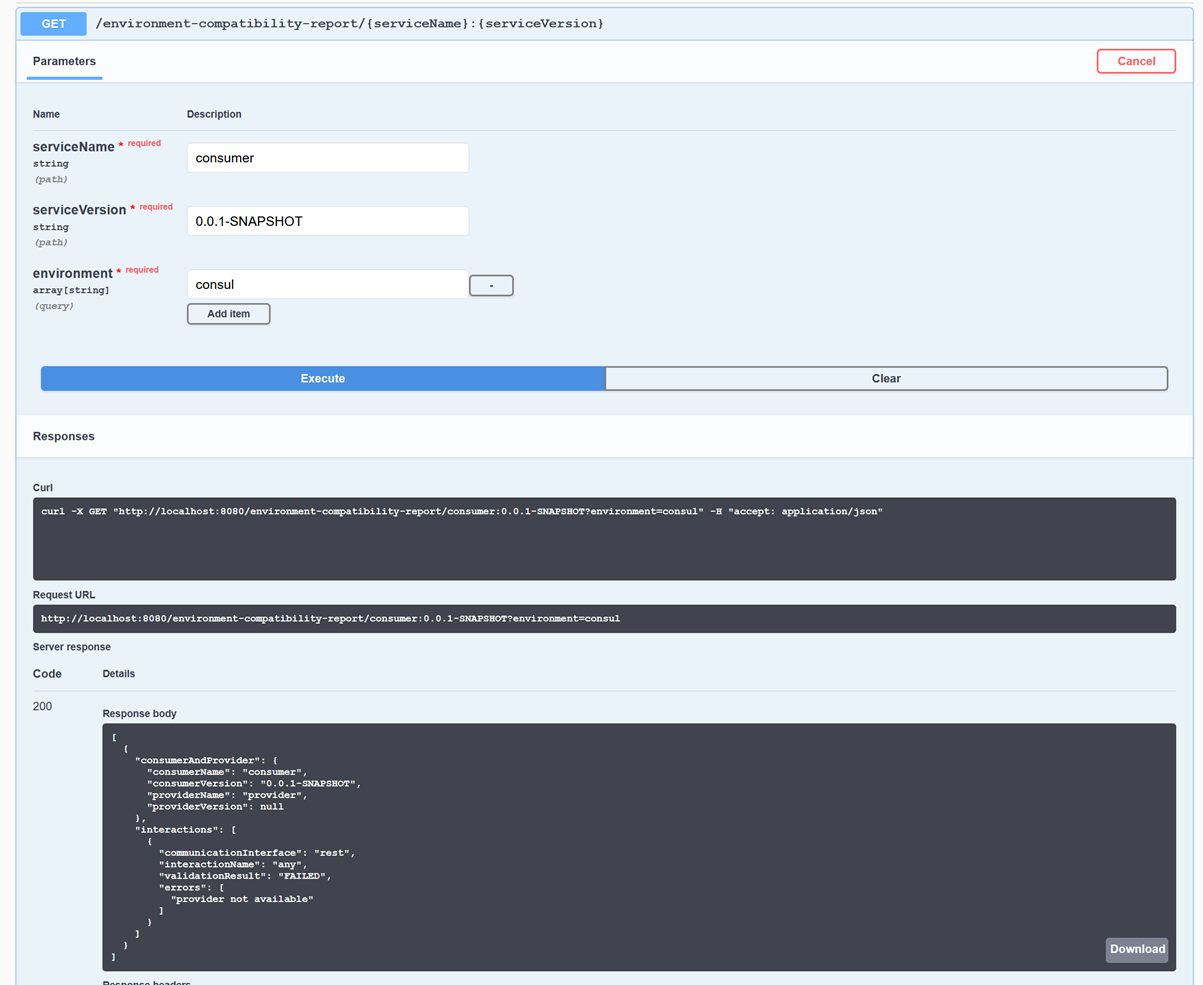
Task: Edit the environment field containing consul
Action: 327,284
